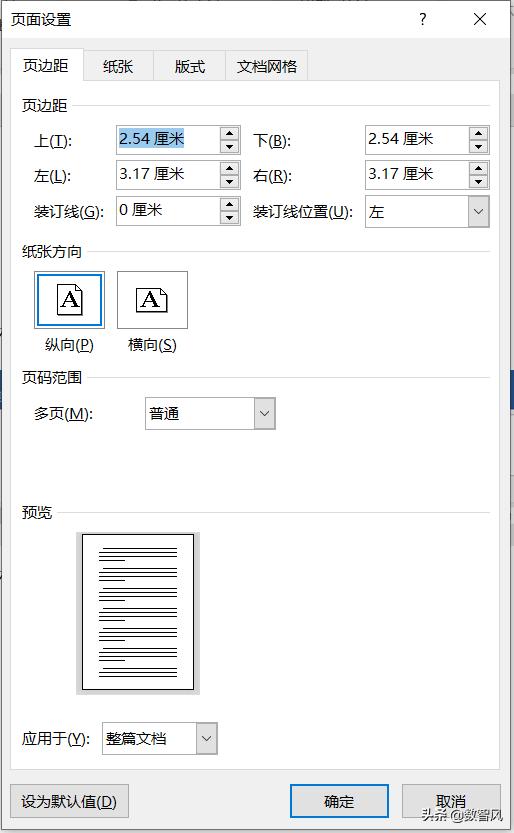Switch to the 纸张 paper tab
The height and width of the screenshot is (833, 514).
pos(118,66)
